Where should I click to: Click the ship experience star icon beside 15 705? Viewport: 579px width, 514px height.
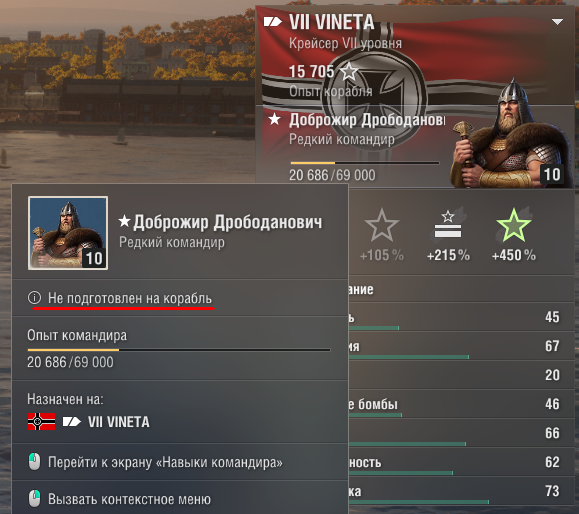pyautogui.click(x=349, y=71)
